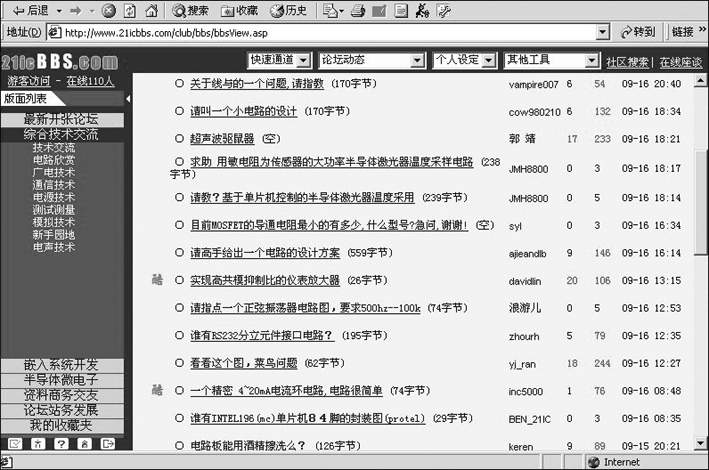Select 综合技术交流 category in sidebar

click(x=62, y=135)
